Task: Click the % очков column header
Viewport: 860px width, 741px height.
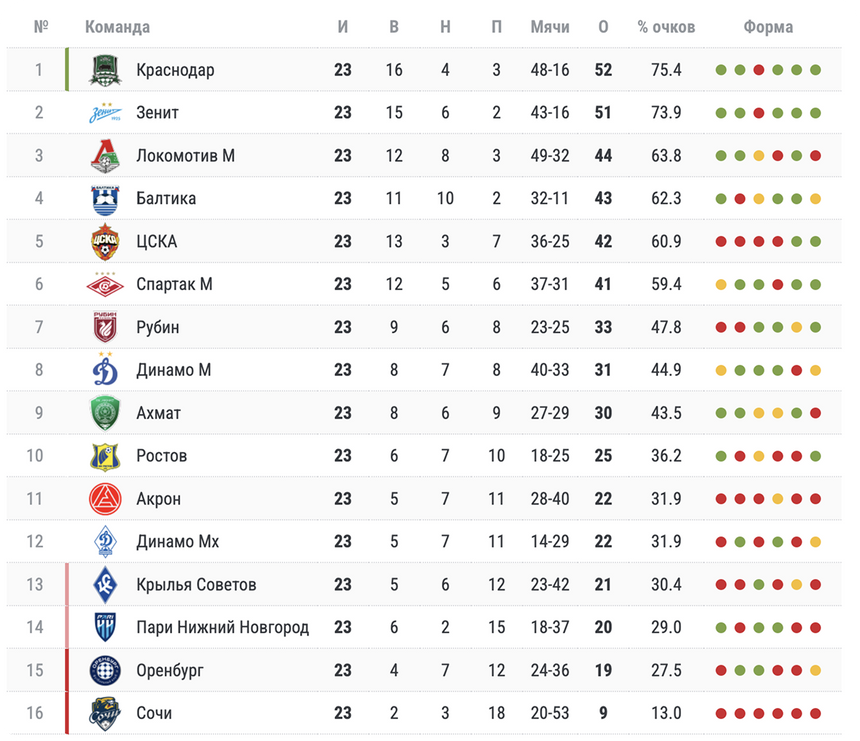Action: (x=666, y=27)
